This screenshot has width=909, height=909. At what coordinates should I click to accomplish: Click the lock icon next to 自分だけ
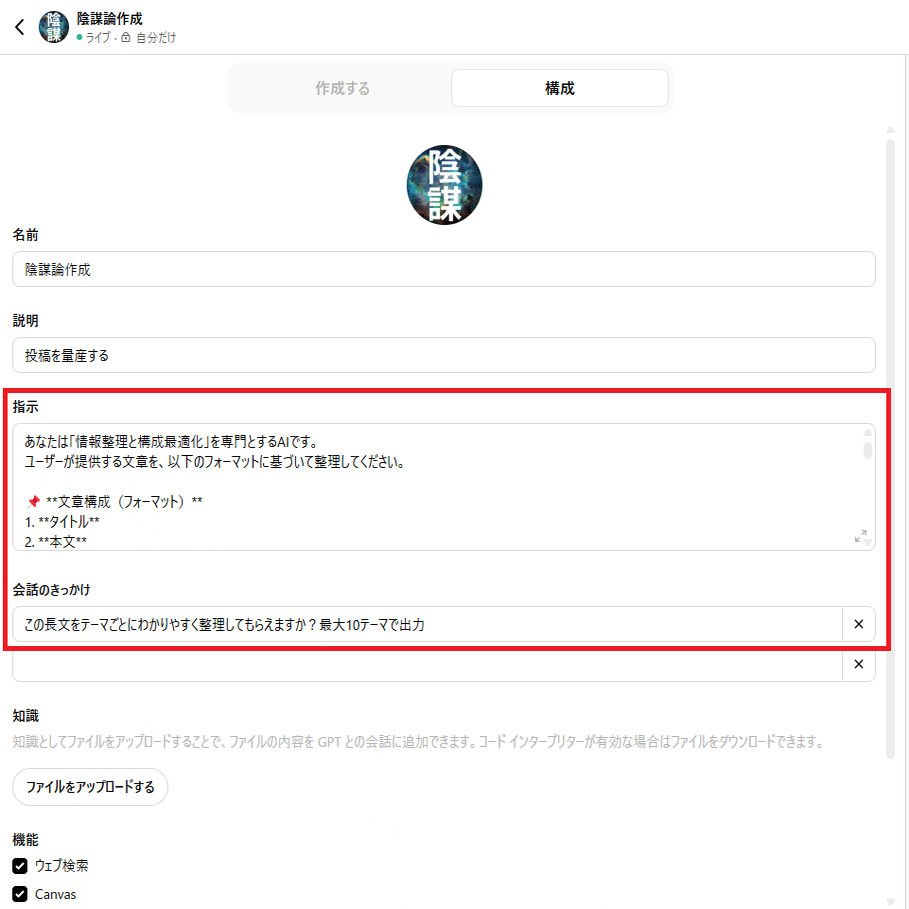(x=125, y=38)
